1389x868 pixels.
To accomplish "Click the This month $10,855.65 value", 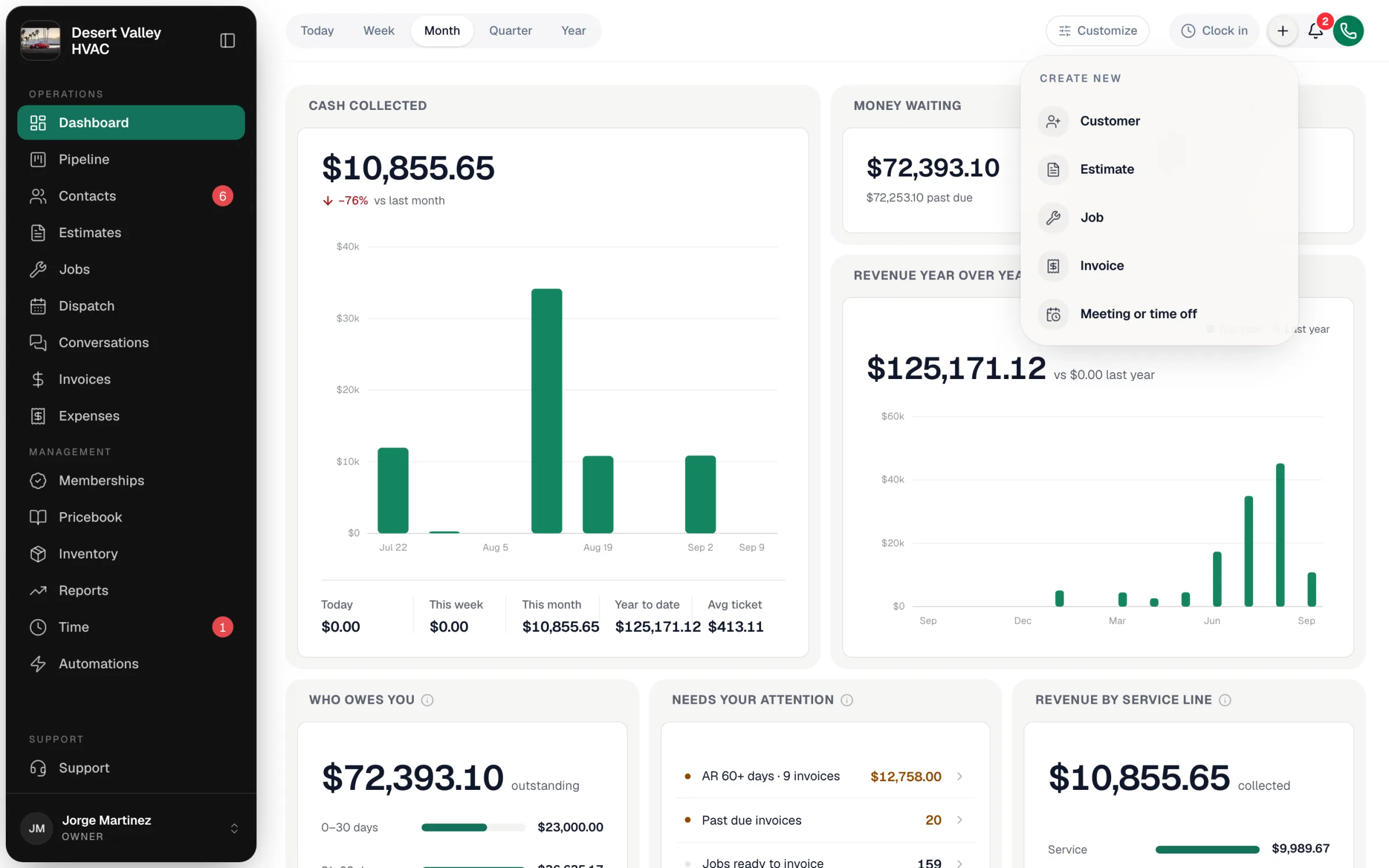I will coord(560,627).
